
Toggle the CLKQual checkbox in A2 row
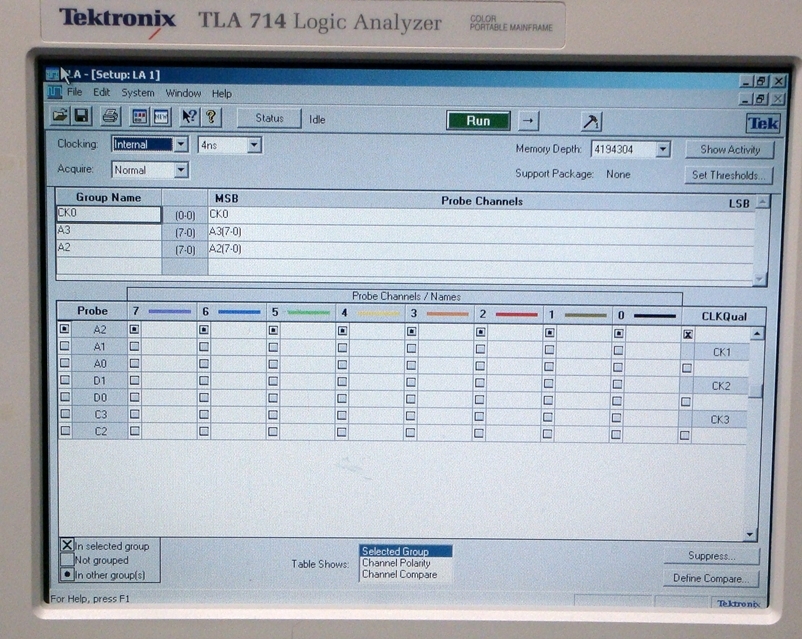pos(688,335)
